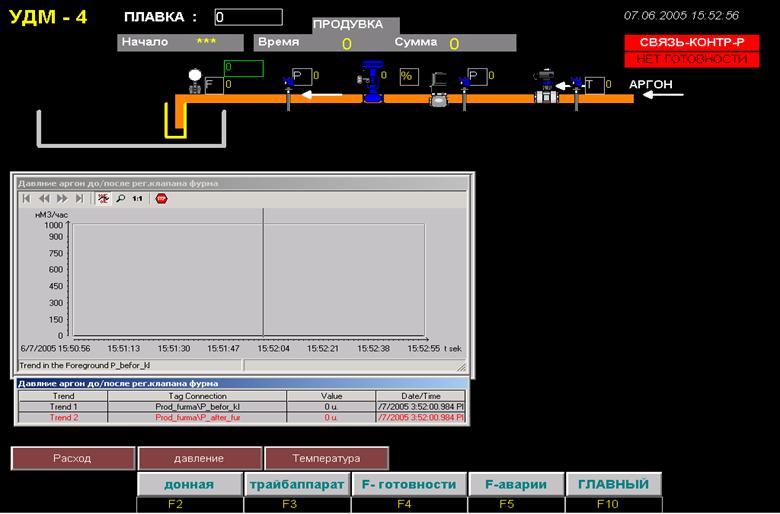
Task: Jump to first trend record button
Action: coord(26,199)
